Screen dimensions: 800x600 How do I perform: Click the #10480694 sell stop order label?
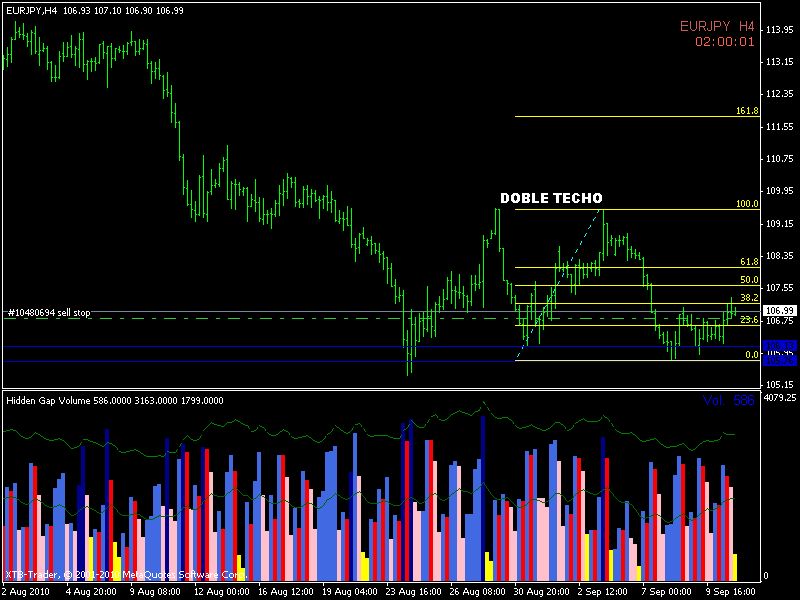48,313
